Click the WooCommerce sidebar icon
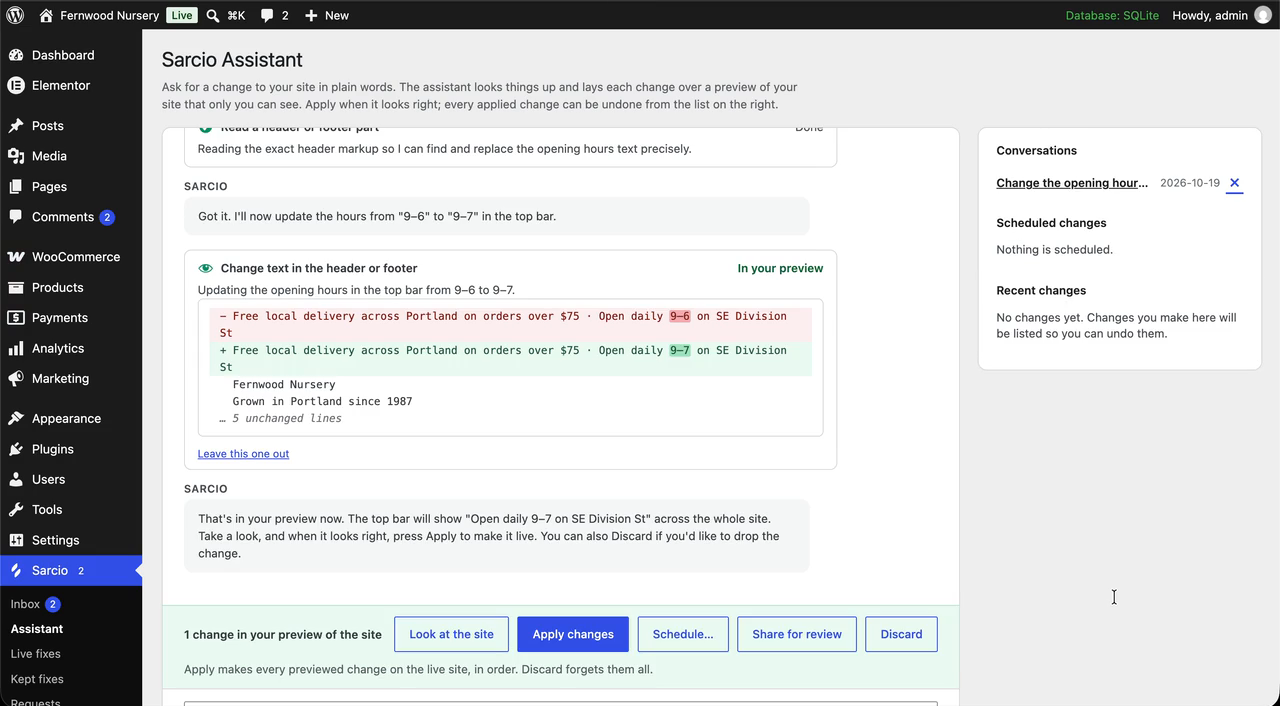 [x=16, y=257]
